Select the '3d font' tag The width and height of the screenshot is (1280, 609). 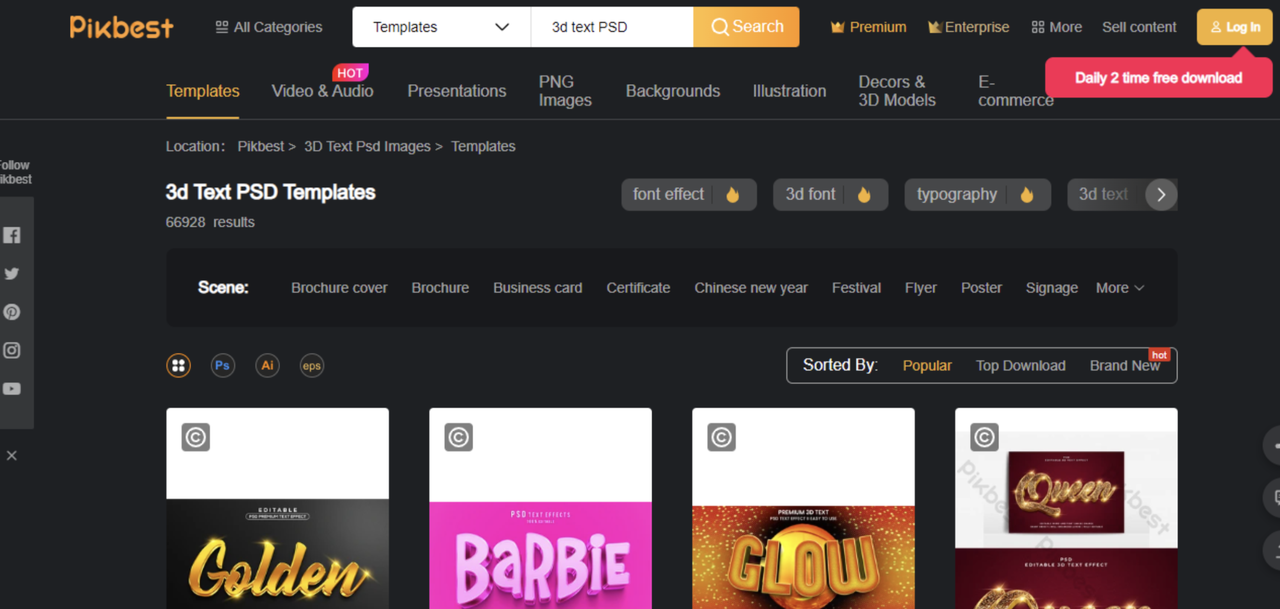pyautogui.click(x=830, y=195)
